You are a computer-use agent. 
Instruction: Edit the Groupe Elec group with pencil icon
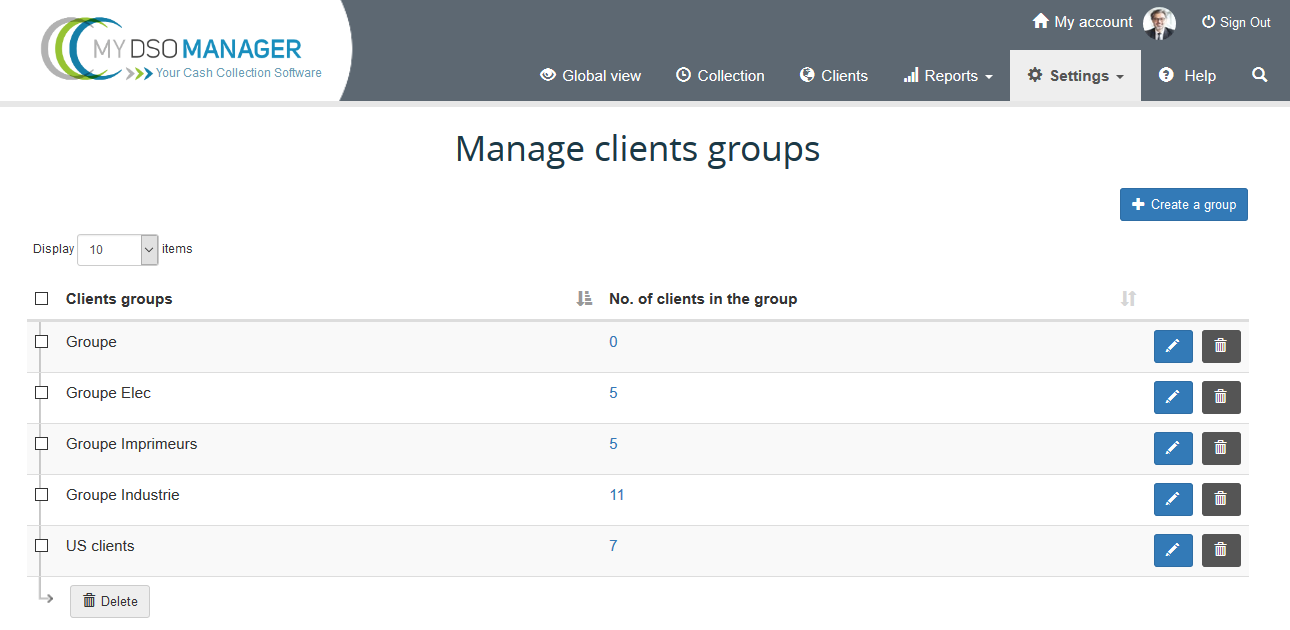point(1173,397)
